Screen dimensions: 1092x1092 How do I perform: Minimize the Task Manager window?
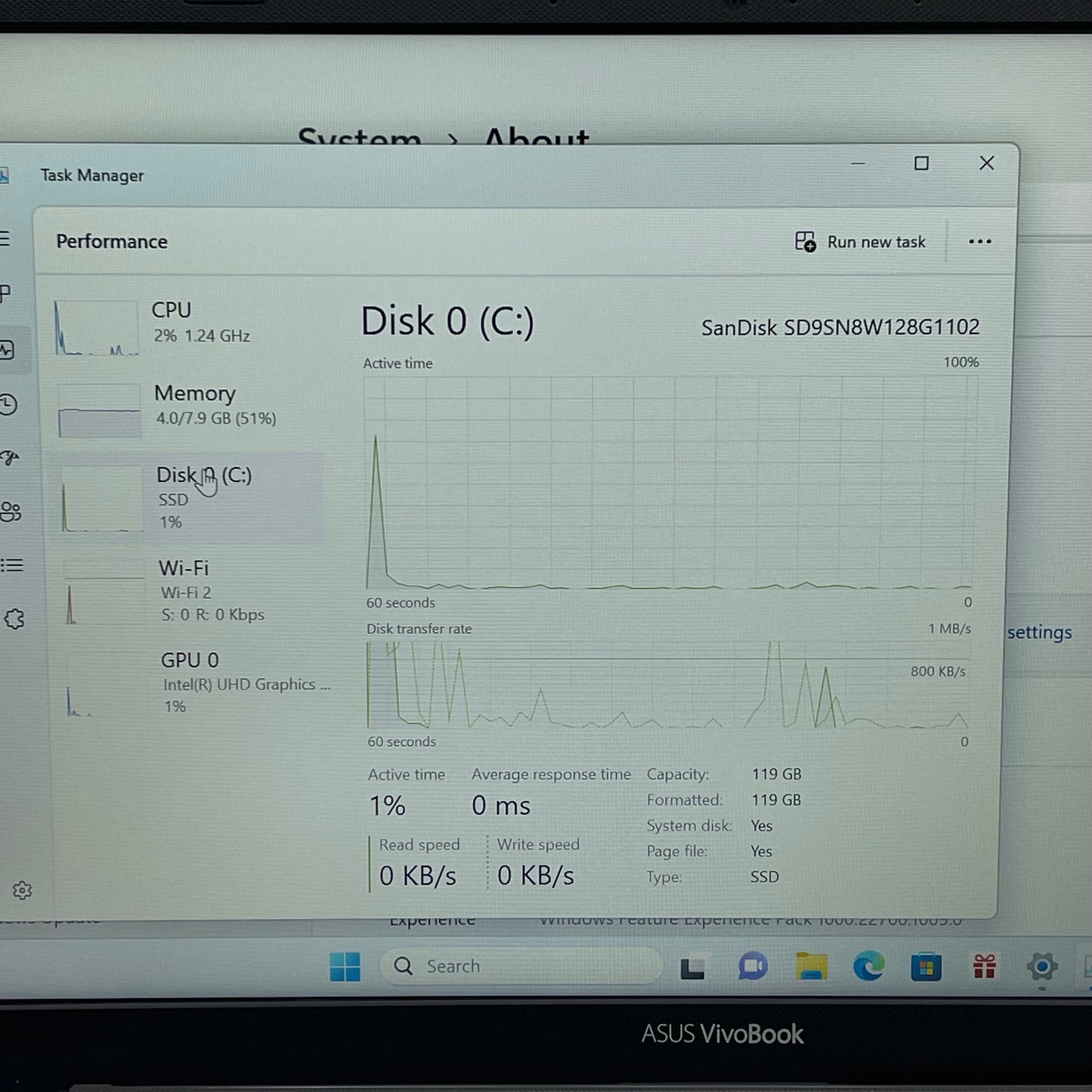(858, 163)
